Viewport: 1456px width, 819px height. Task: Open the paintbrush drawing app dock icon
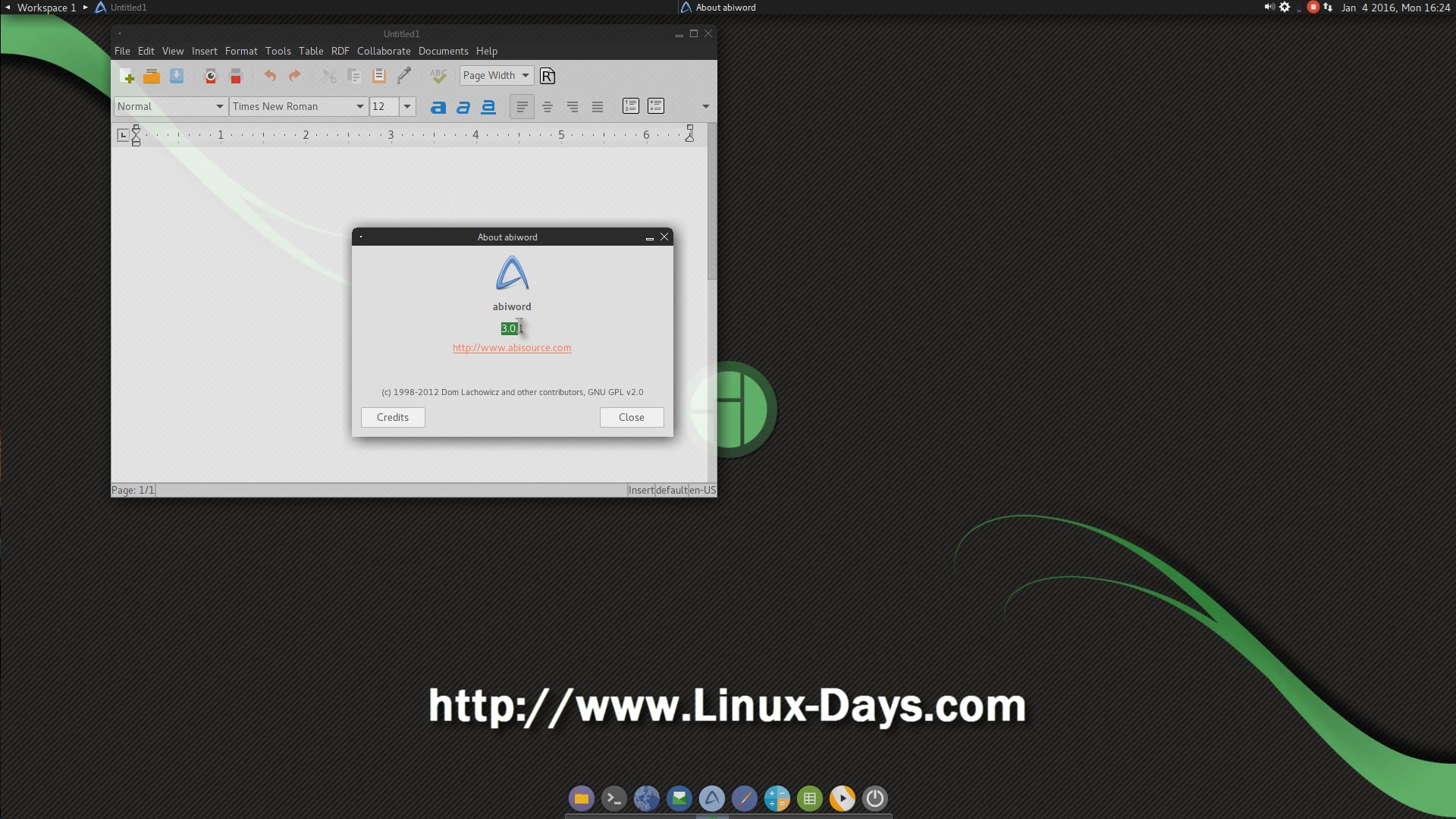[745, 798]
